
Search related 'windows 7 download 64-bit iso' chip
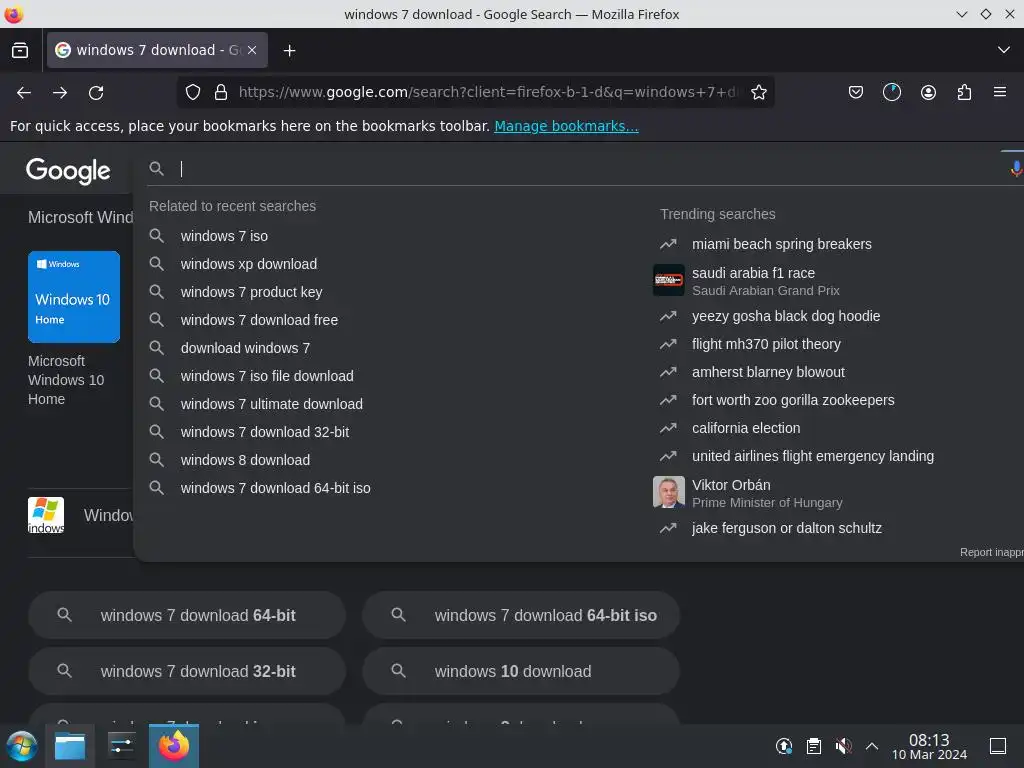[x=521, y=615]
